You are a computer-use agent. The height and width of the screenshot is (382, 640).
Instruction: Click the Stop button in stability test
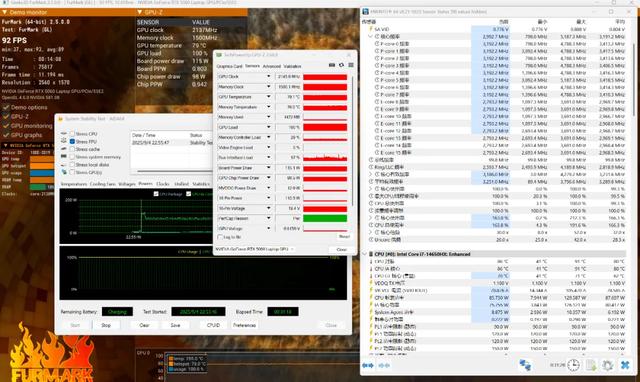click(x=106, y=325)
